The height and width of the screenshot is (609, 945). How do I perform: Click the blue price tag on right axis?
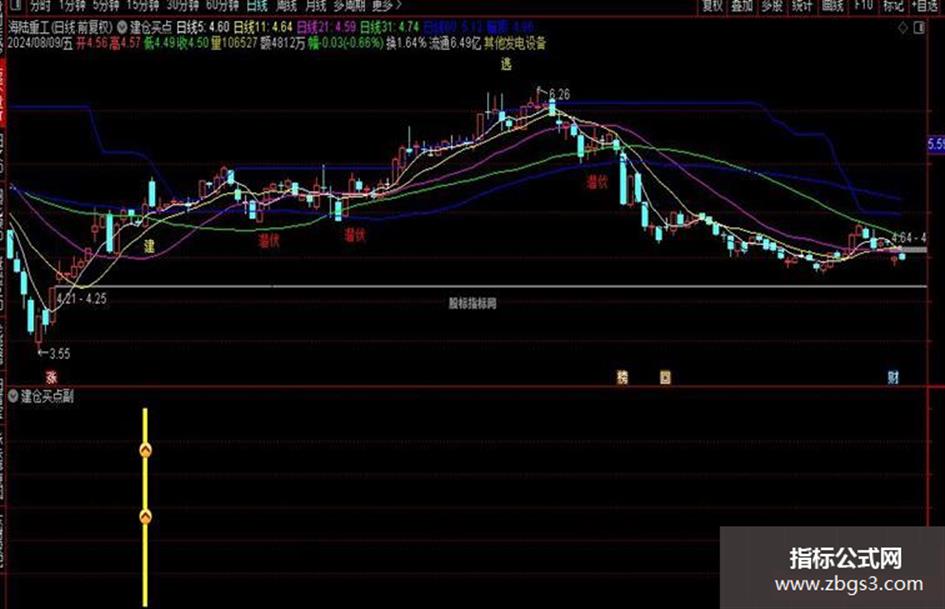[936, 144]
